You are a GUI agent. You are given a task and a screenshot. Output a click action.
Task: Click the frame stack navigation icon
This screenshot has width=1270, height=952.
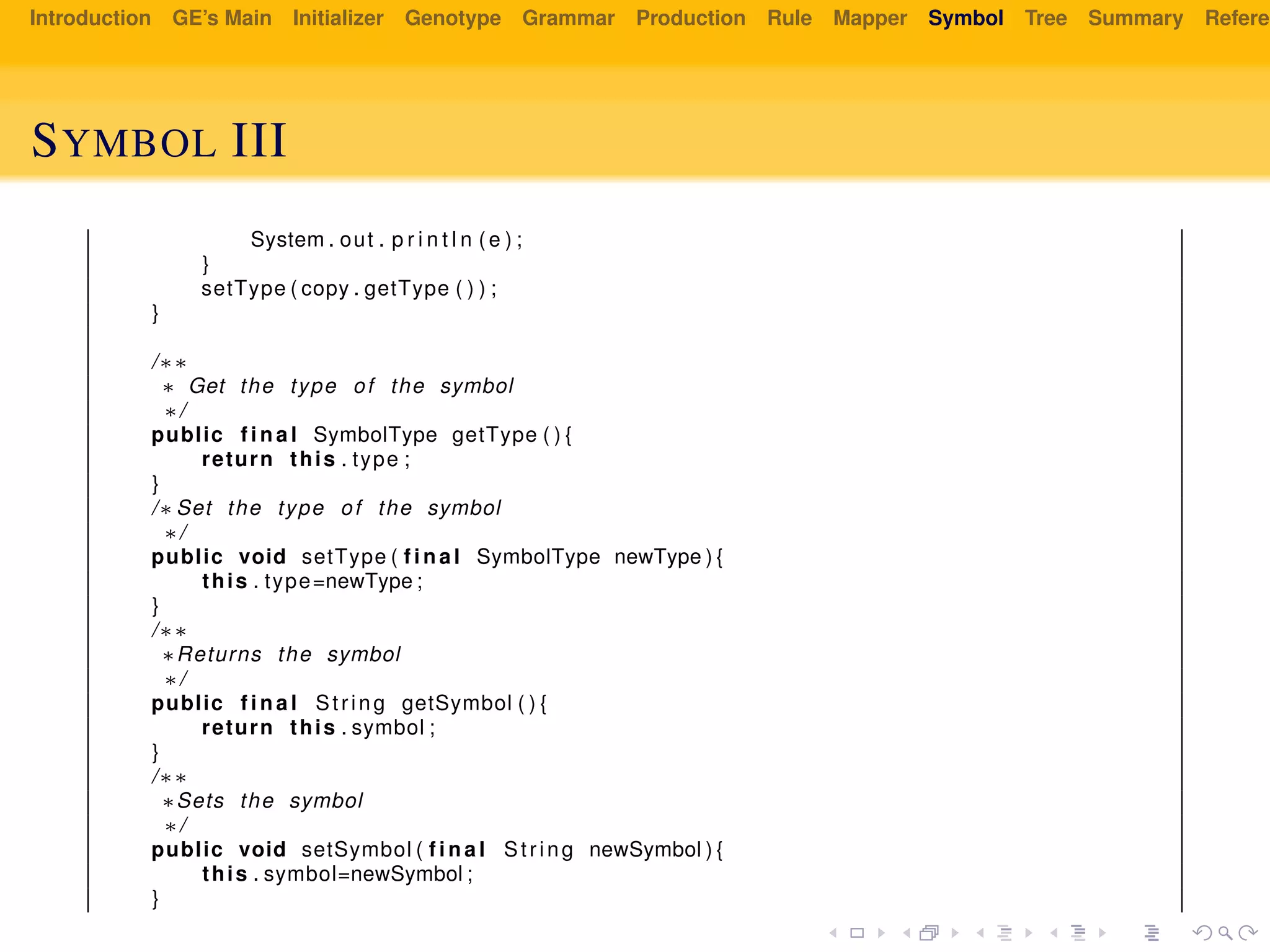(929, 932)
